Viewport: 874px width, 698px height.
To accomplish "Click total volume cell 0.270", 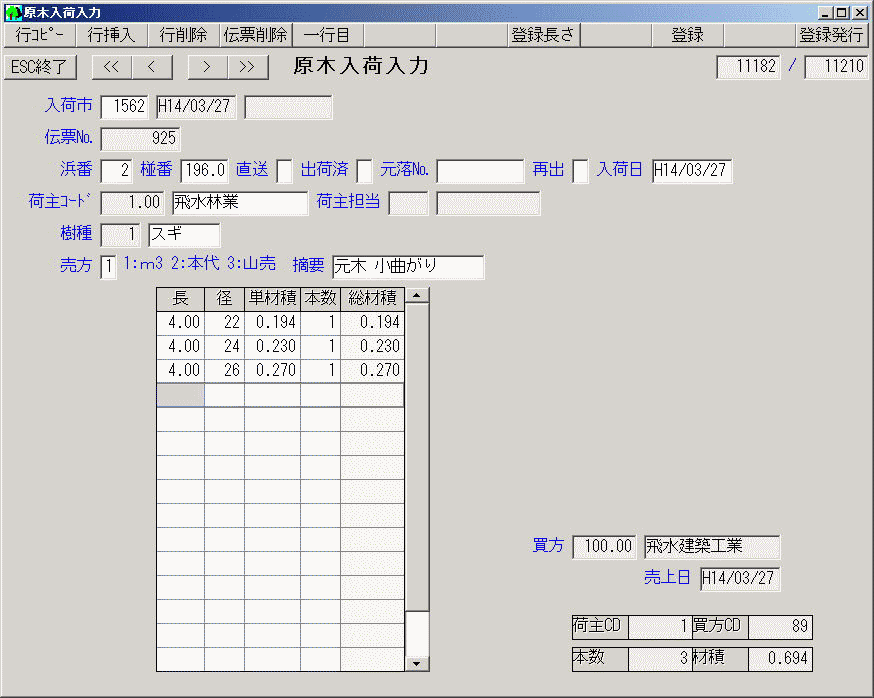I will pos(372,371).
